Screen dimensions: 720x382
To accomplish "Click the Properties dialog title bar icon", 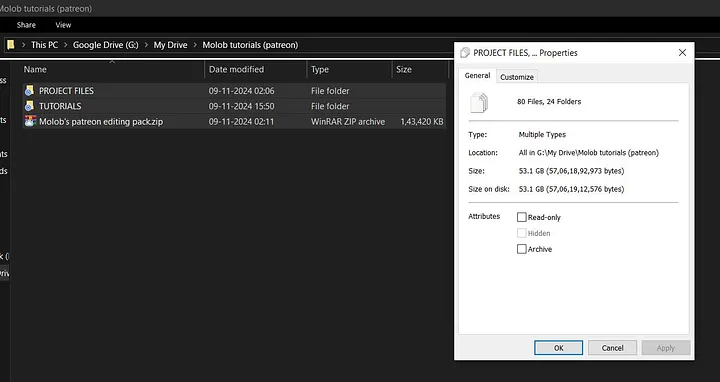I will coord(465,53).
